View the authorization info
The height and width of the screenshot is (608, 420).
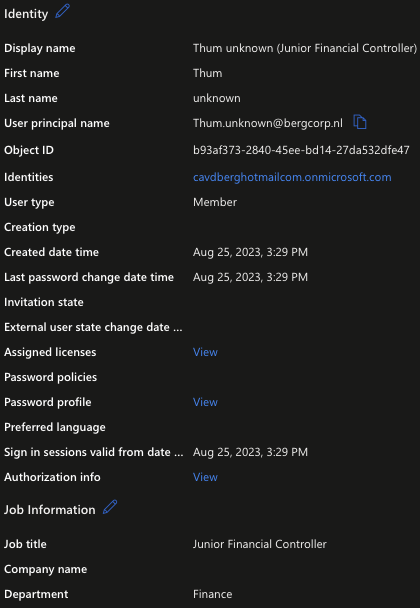tap(205, 477)
